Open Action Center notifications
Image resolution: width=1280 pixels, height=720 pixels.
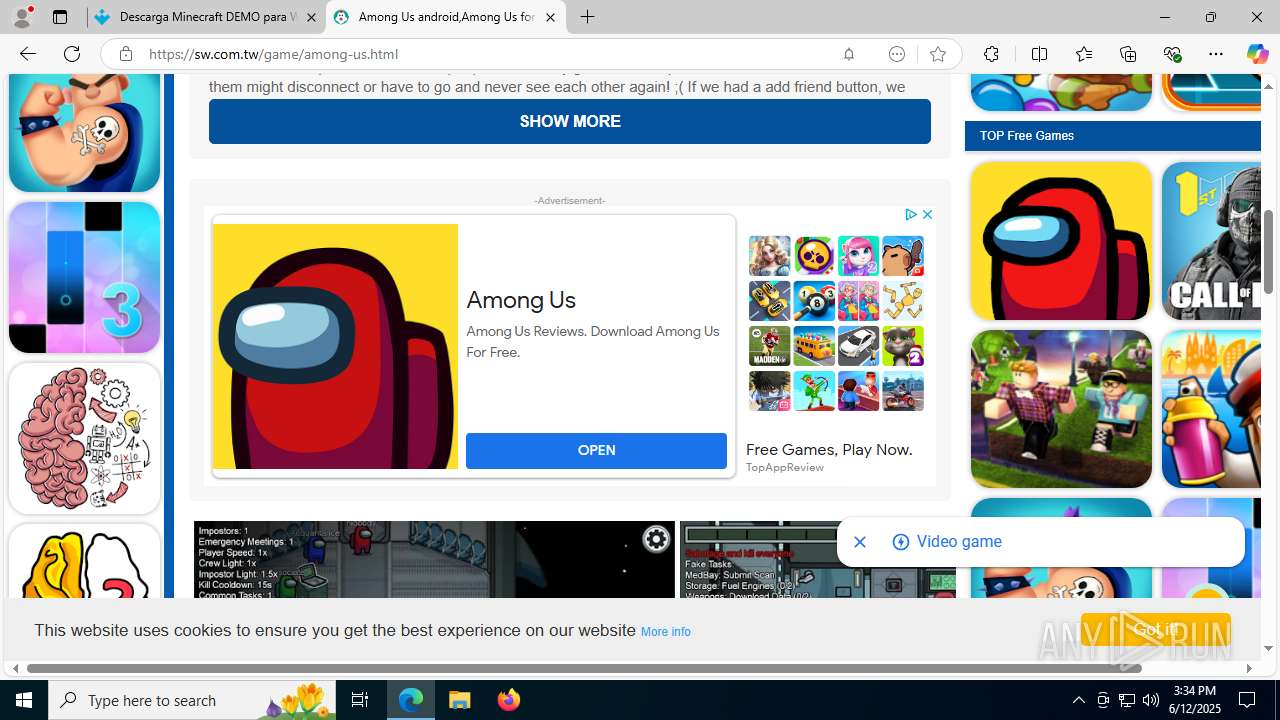pyautogui.click(x=1247, y=700)
